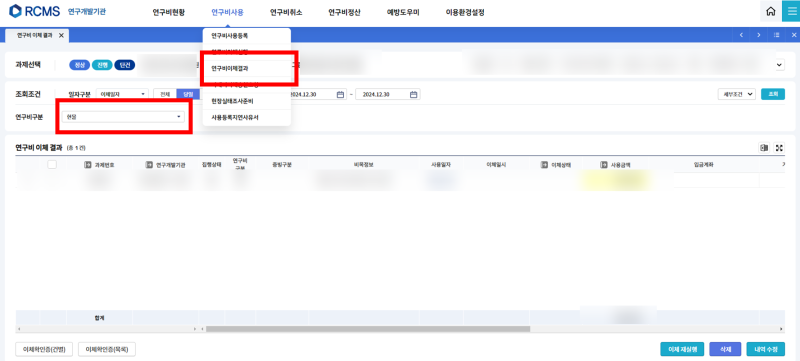
Task: Open the start date calendar icon
Action: (x=340, y=94)
